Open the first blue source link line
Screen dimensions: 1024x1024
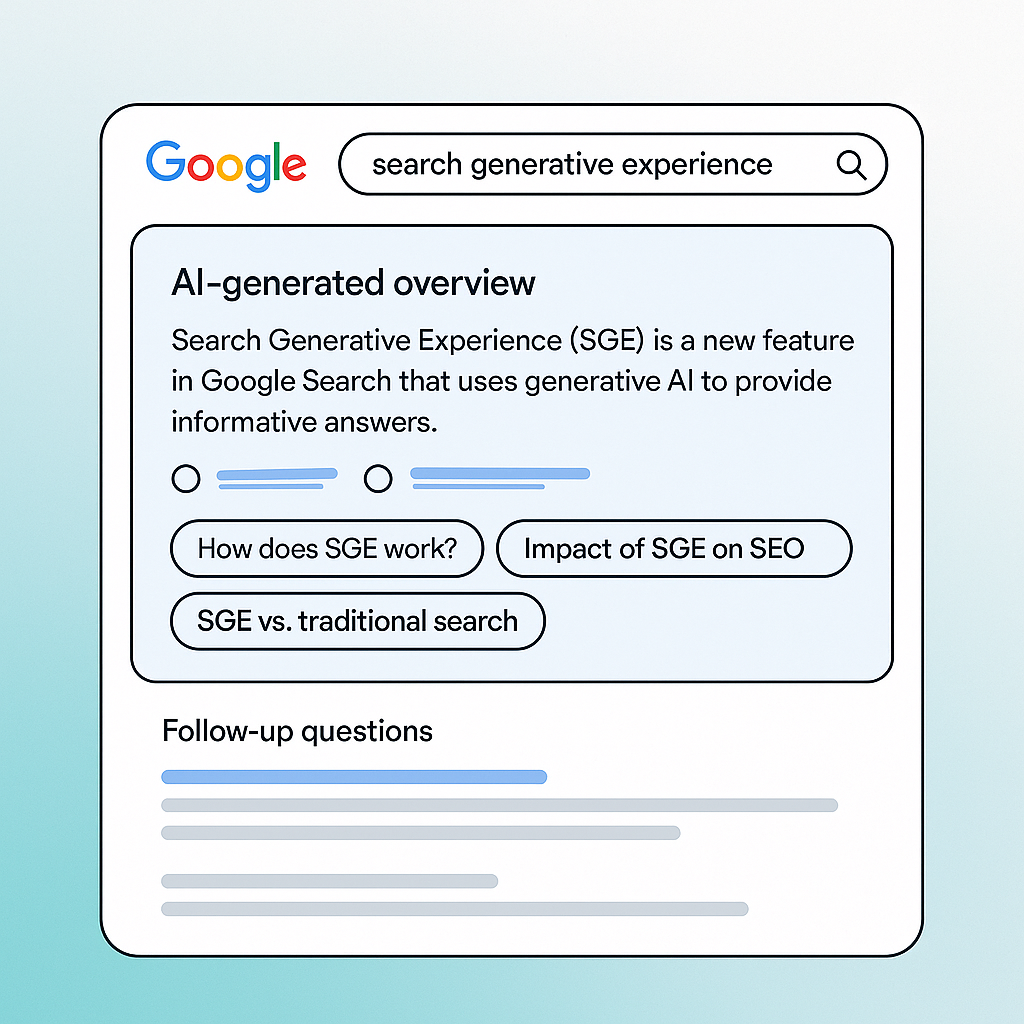tap(277, 478)
